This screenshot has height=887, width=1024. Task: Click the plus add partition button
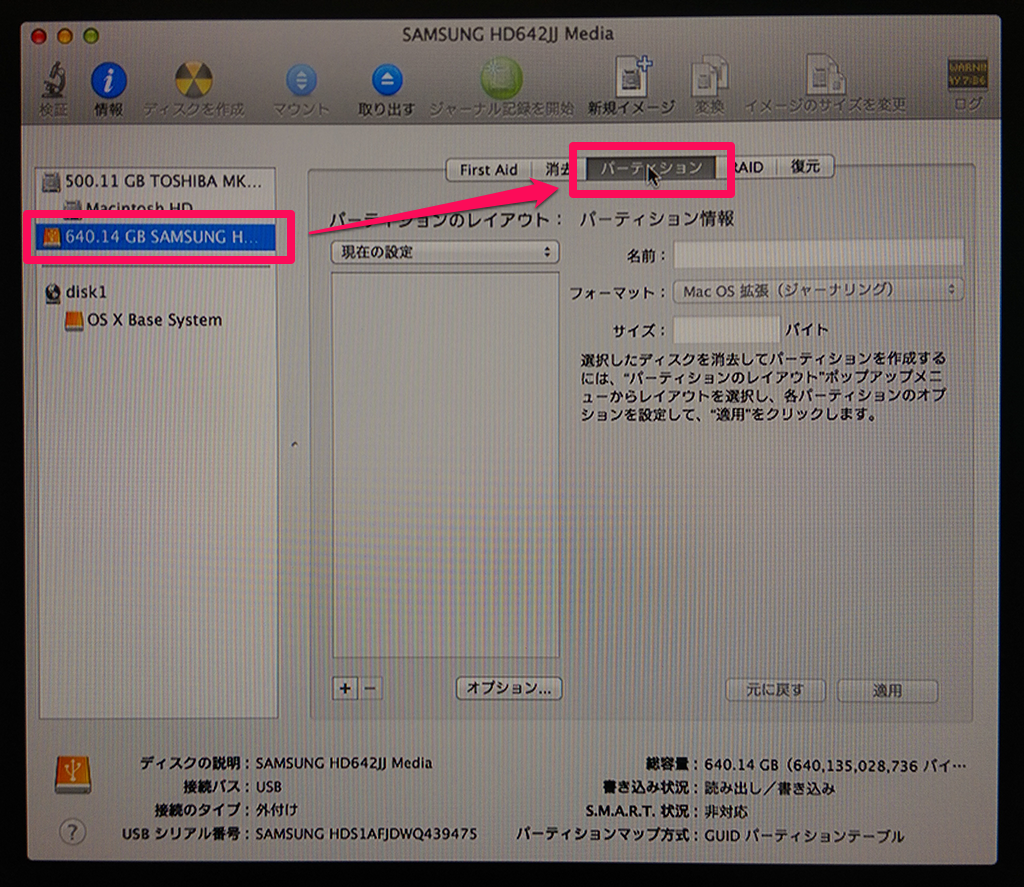click(x=345, y=688)
